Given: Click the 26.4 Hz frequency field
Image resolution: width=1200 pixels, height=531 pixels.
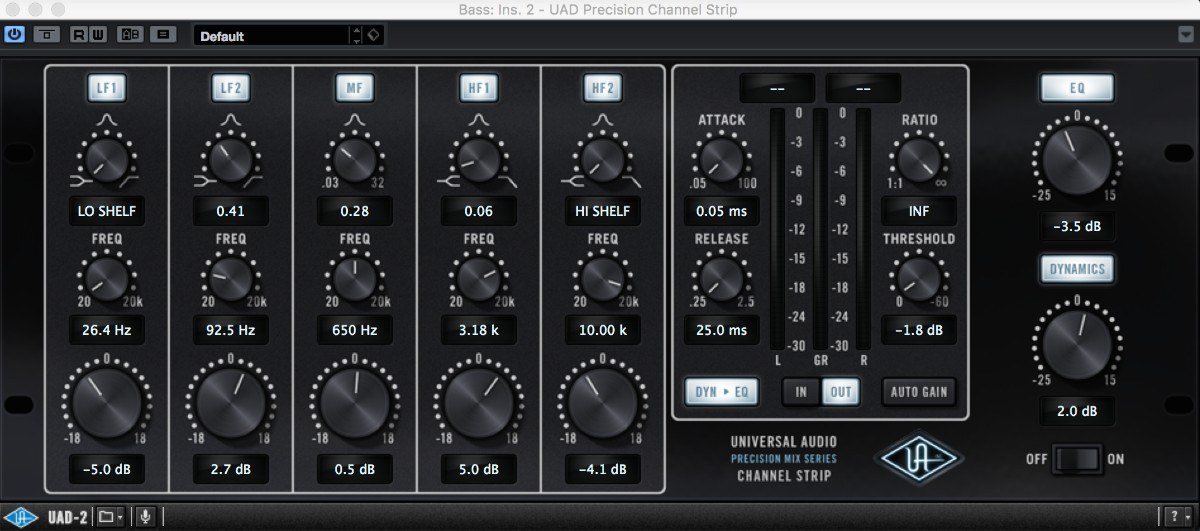Looking at the screenshot, I should pyautogui.click(x=106, y=329).
